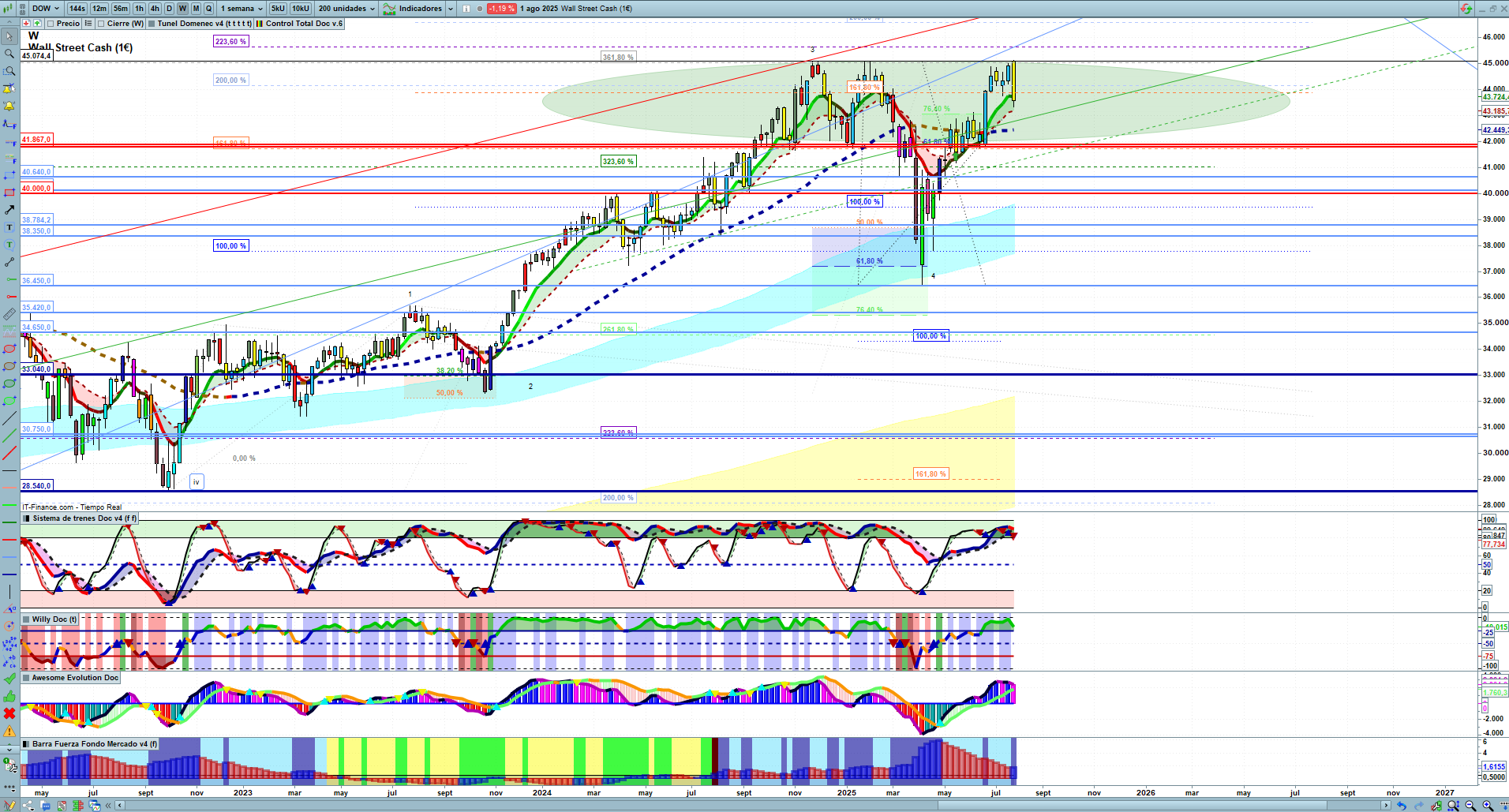This screenshot has height=812, width=1509.
Task: Select the M monthly timeframe
Action: point(196,9)
